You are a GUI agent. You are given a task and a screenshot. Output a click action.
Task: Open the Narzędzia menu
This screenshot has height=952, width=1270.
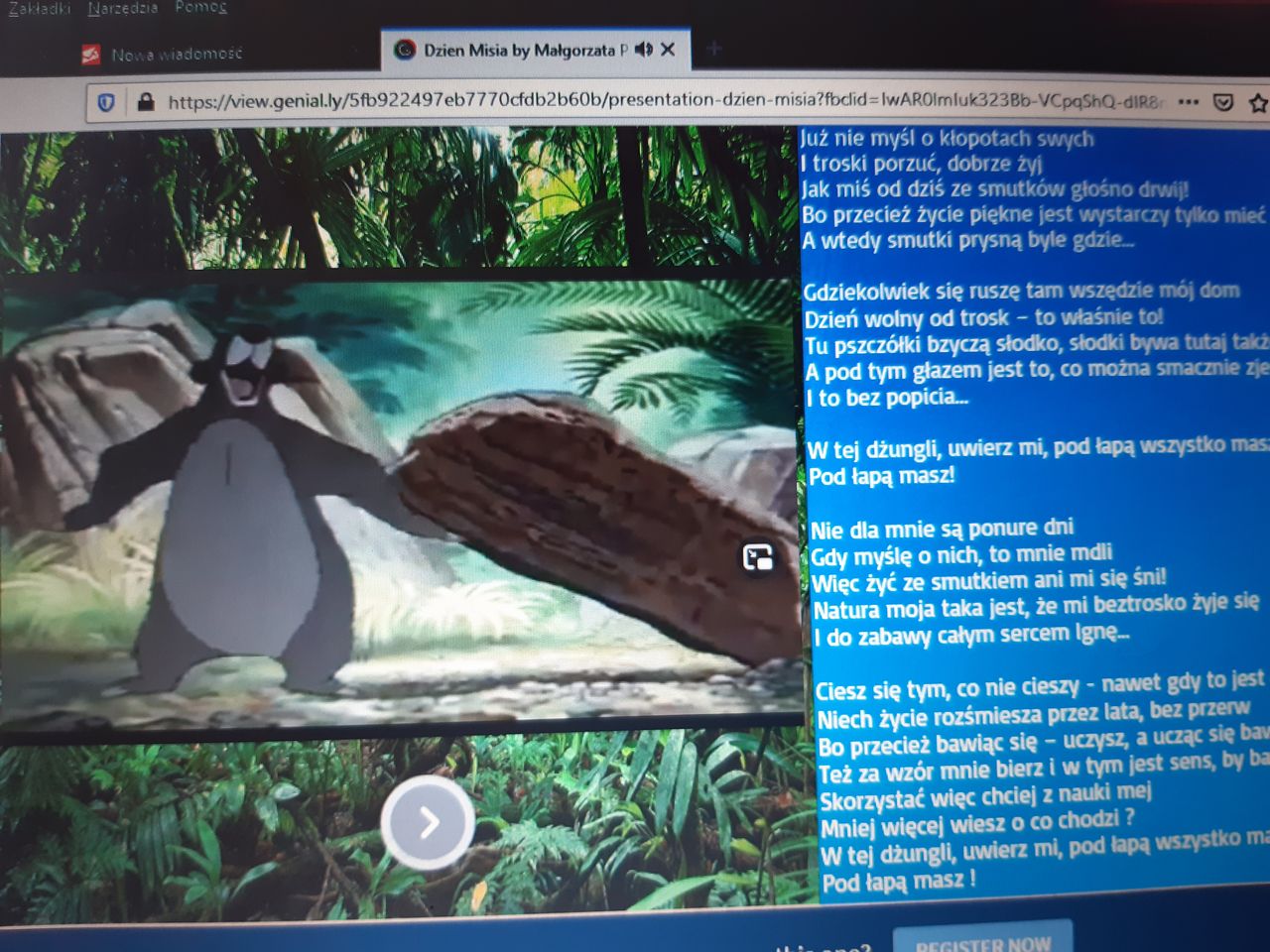pos(122,8)
